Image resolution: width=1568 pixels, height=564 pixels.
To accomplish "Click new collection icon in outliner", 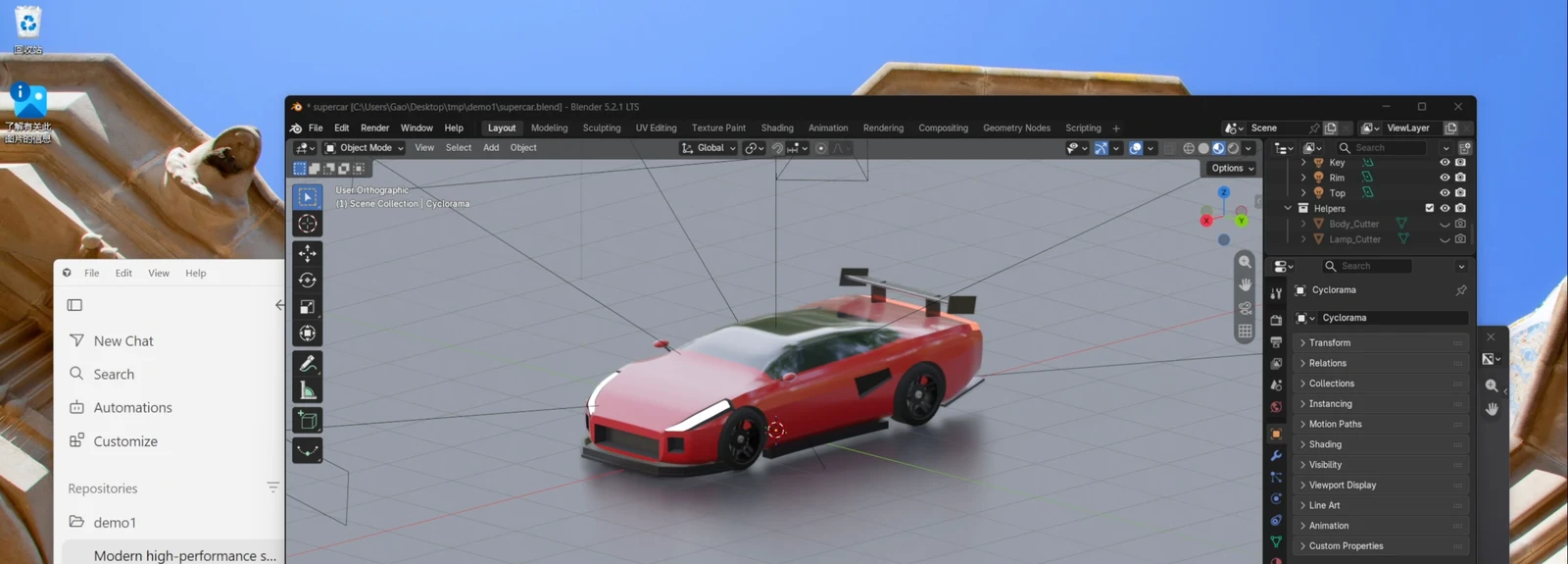I will [1465, 148].
